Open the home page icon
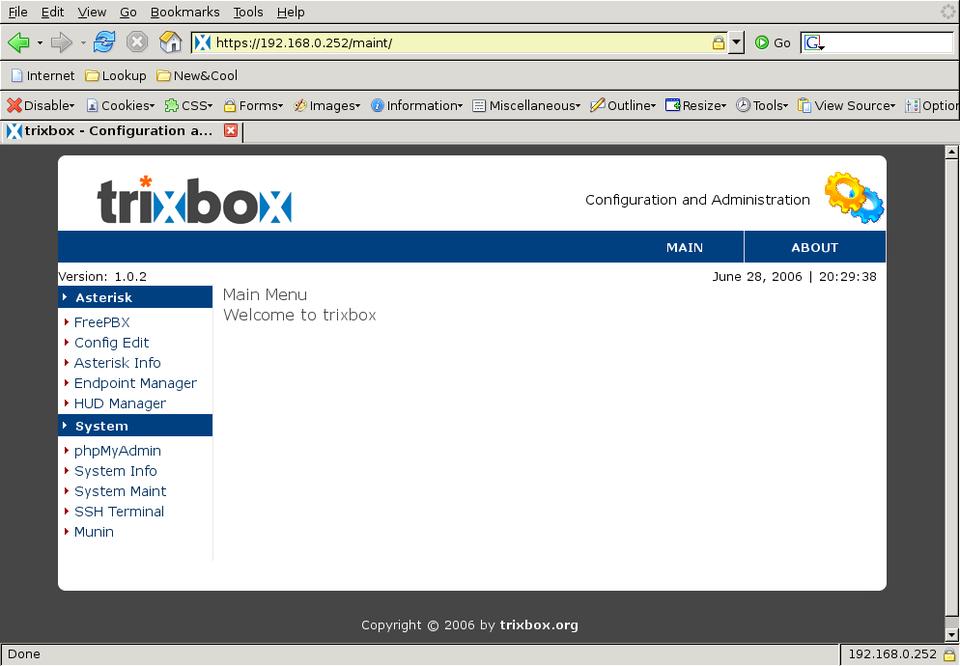960x666 pixels. tap(170, 42)
